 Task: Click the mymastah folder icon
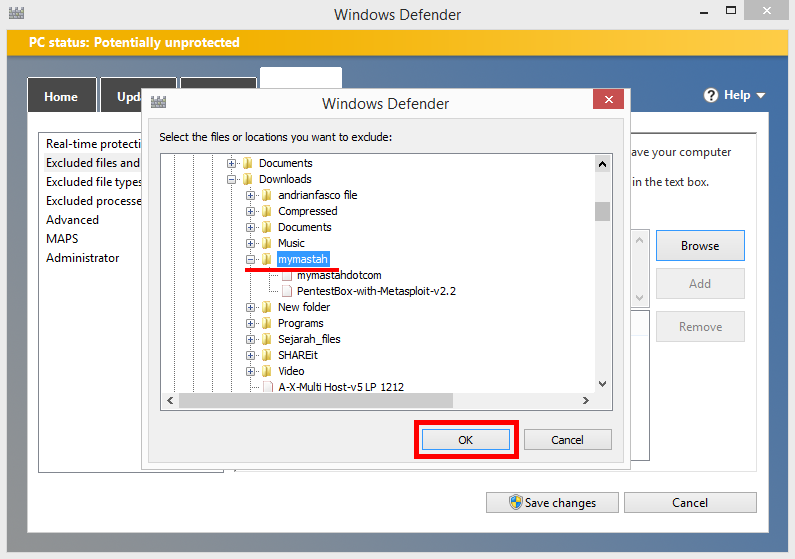[x=267, y=259]
